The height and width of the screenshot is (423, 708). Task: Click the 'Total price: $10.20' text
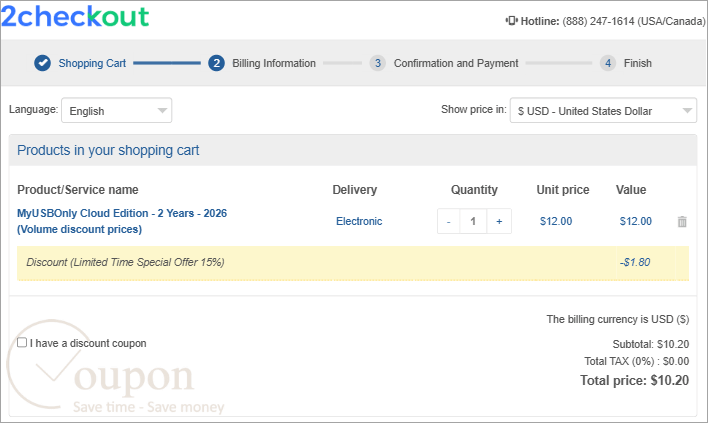click(634, 381)
